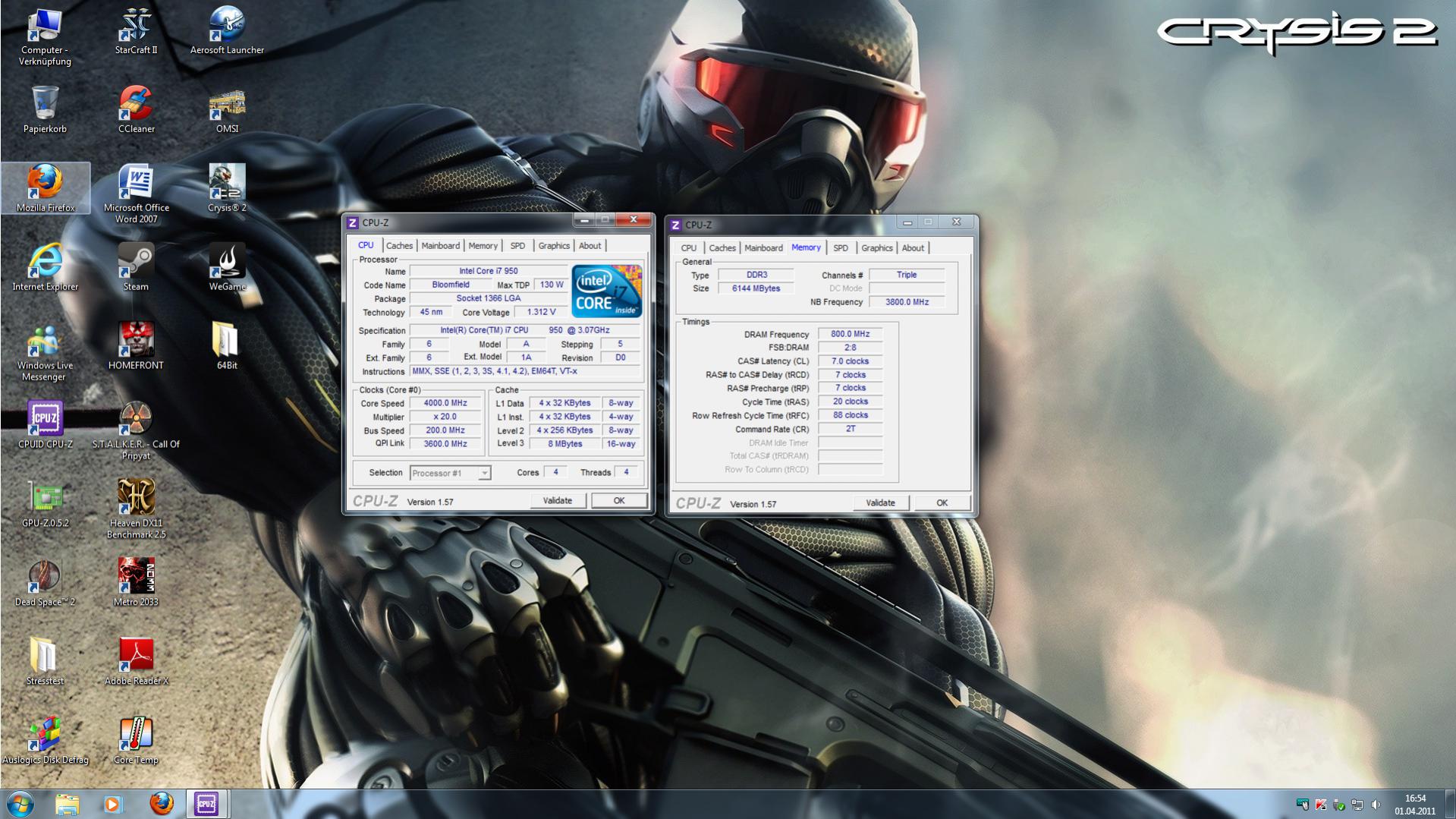Viewport: 1456px width, 819px height.
Task: Select the NB Frequency 3800.0 MHz field
Action: pos(907,302)
